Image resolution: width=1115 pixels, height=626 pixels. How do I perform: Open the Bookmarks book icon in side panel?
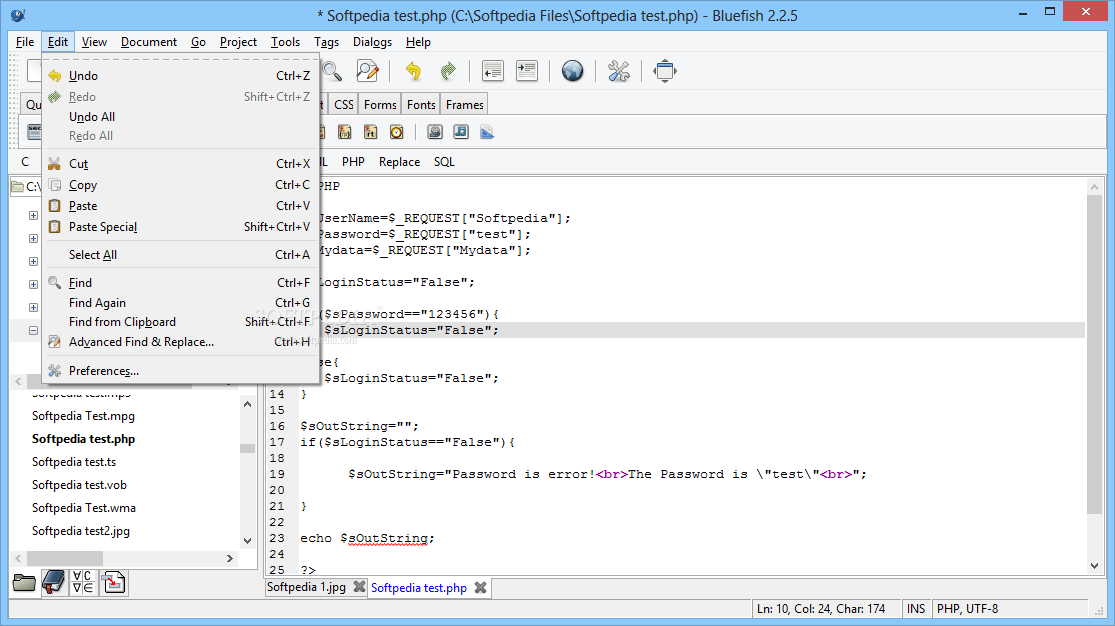click(53, 583)
